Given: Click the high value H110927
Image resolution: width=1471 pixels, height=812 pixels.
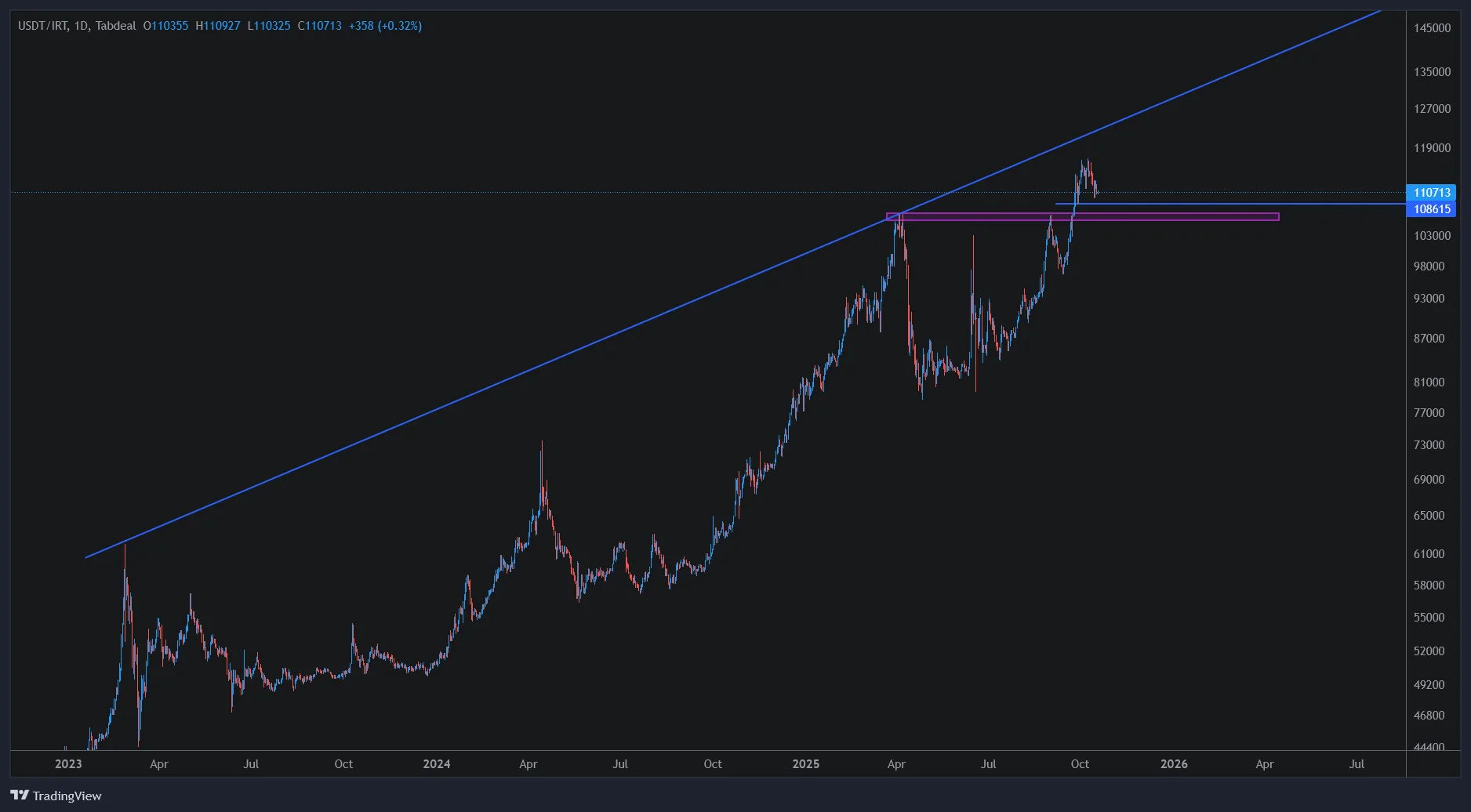Looking at the screenshot, I should (218, 26).
